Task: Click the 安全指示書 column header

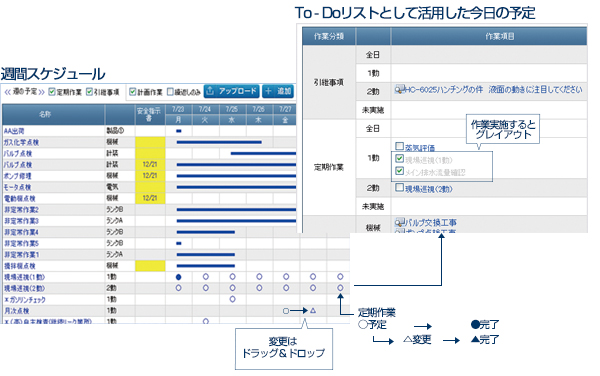Action: (150, 114)
